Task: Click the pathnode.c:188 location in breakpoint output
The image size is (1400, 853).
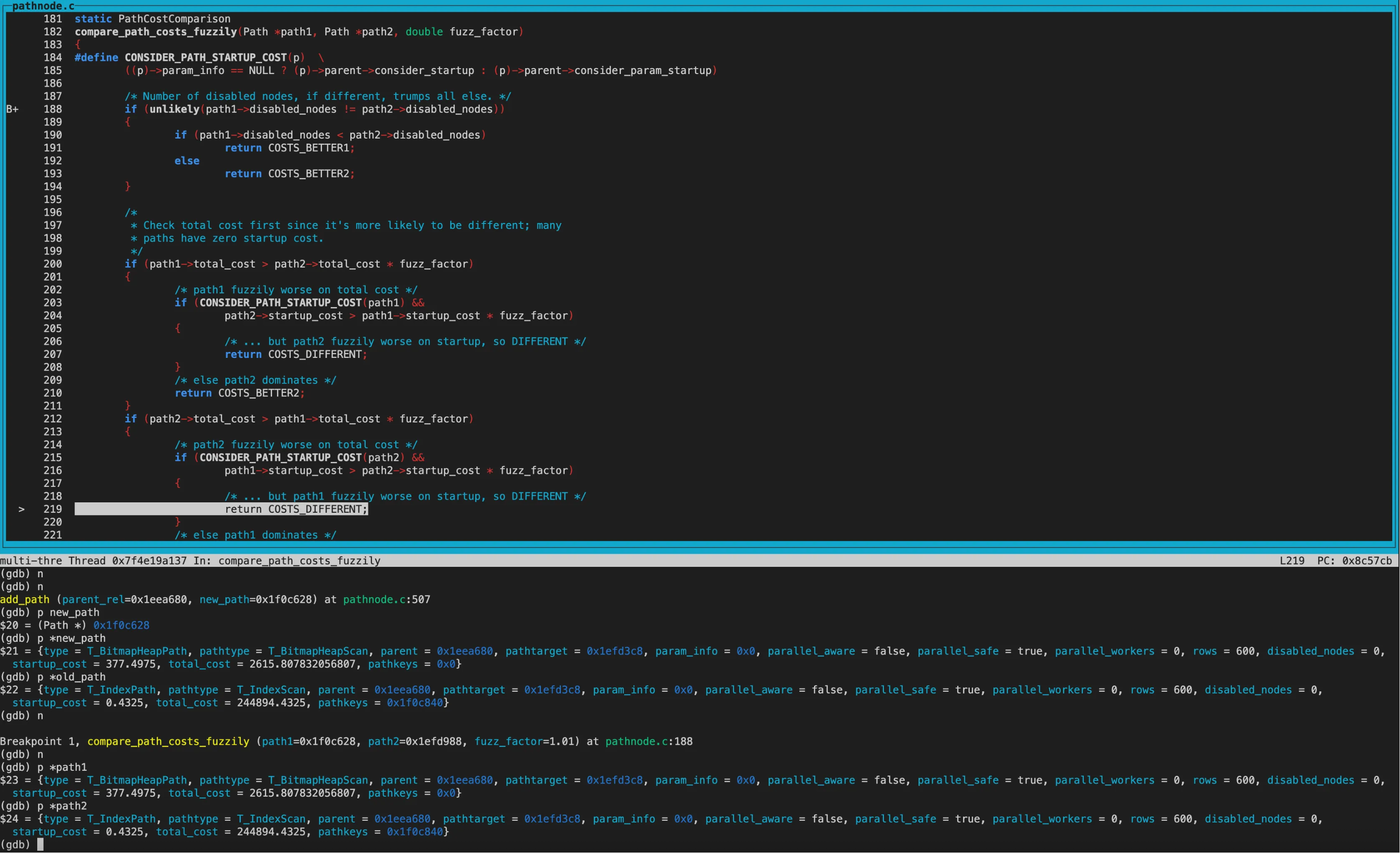Action: pyautogui.click(x=648, y=741)
